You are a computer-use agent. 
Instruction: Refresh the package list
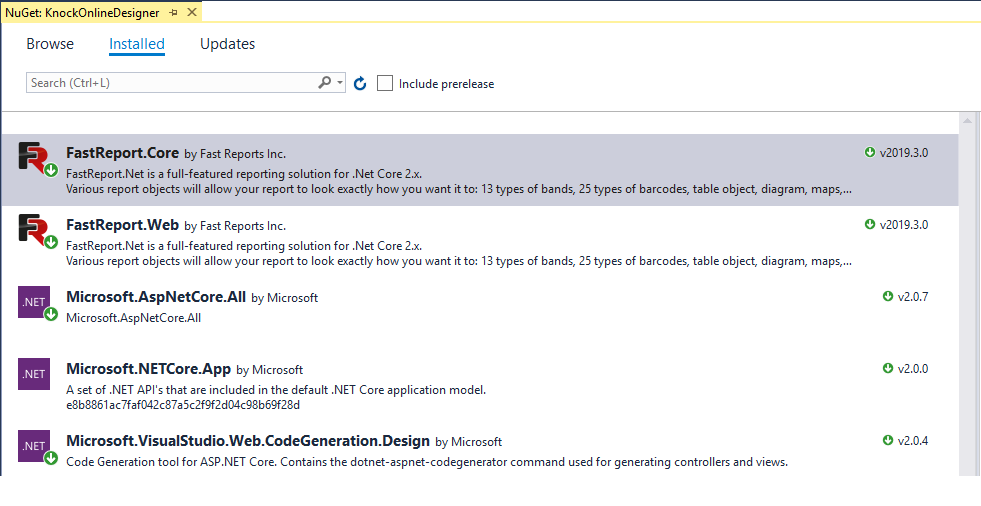click(x=360, y=83)
